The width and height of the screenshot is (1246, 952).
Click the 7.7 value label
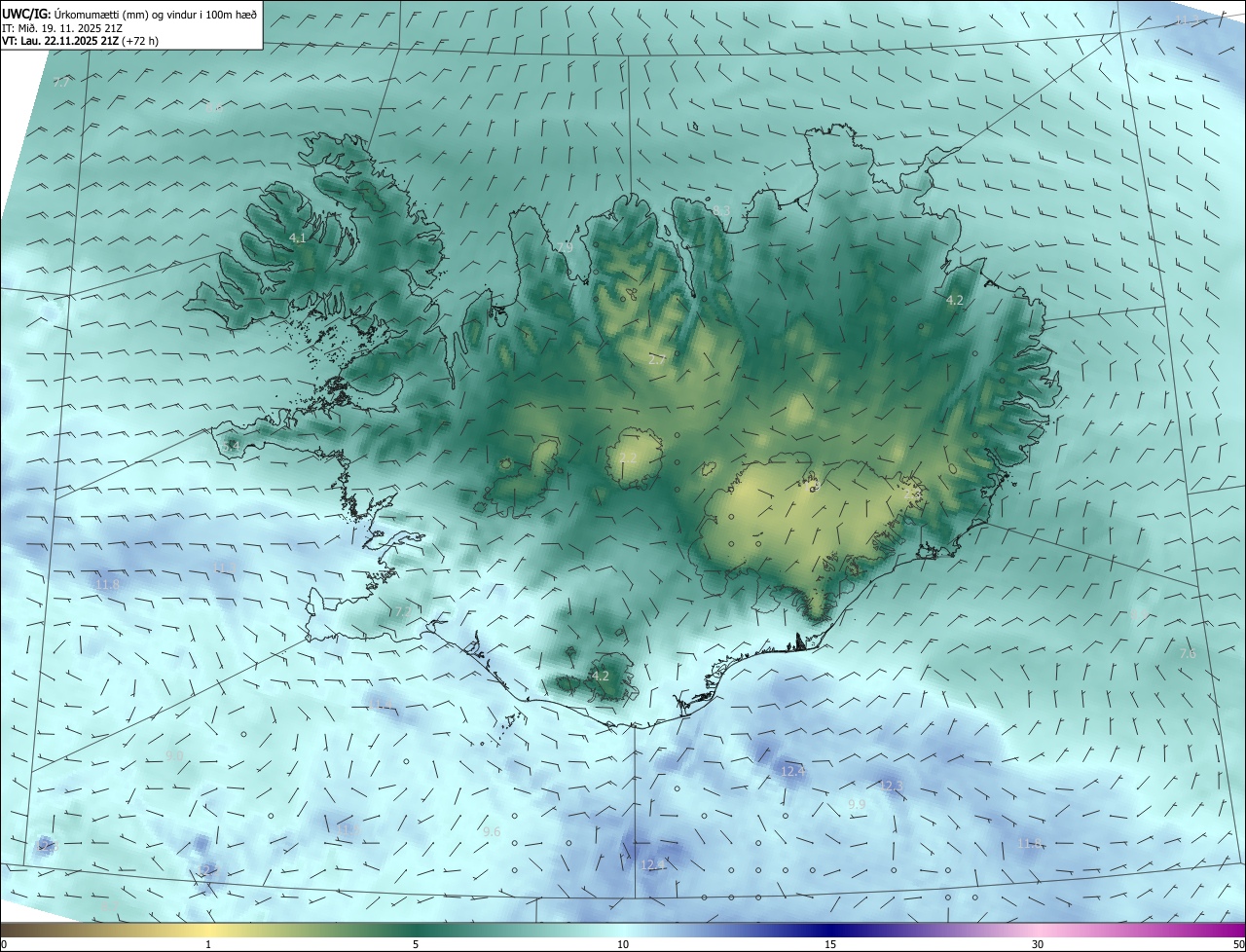pyautogui.click(x=61, y=83)
